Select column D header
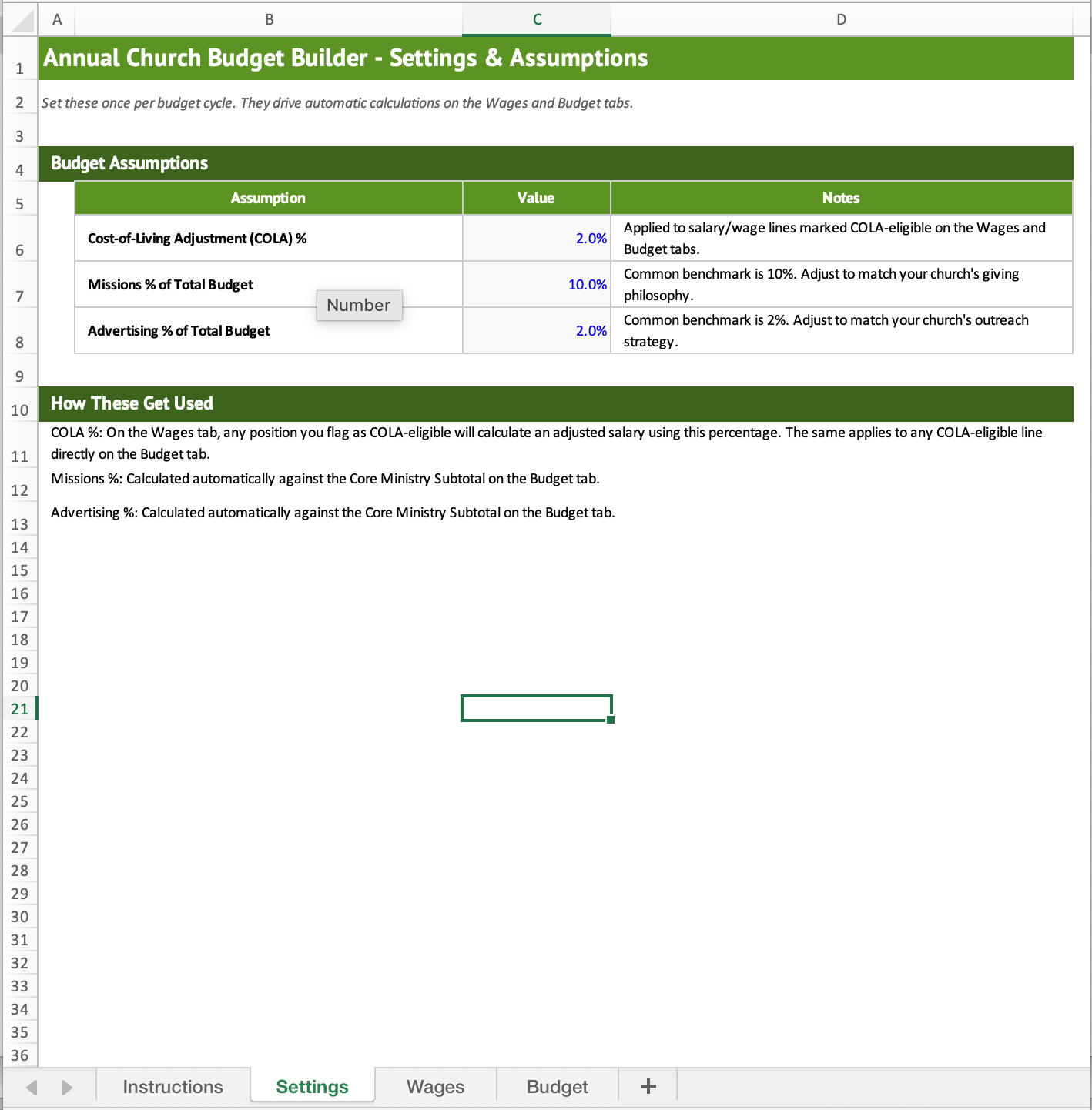Viewport: 1092px width, 1110px height. click(841, 19)
